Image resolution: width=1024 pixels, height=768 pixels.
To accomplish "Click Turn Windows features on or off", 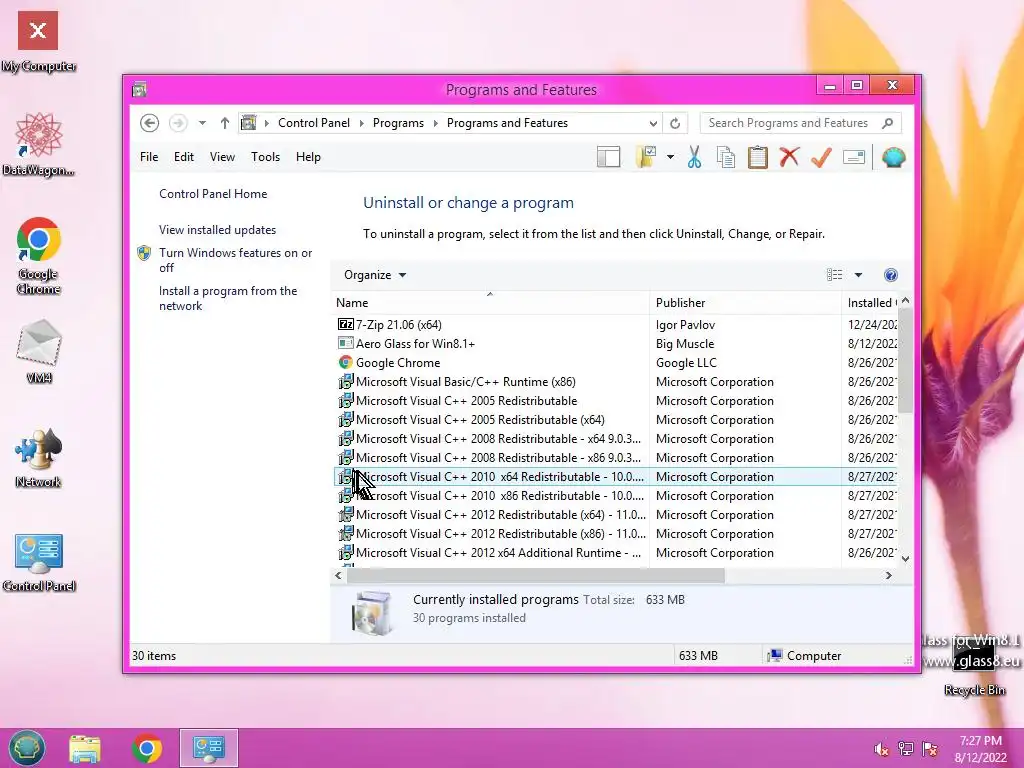I will [x=235, y=260].
